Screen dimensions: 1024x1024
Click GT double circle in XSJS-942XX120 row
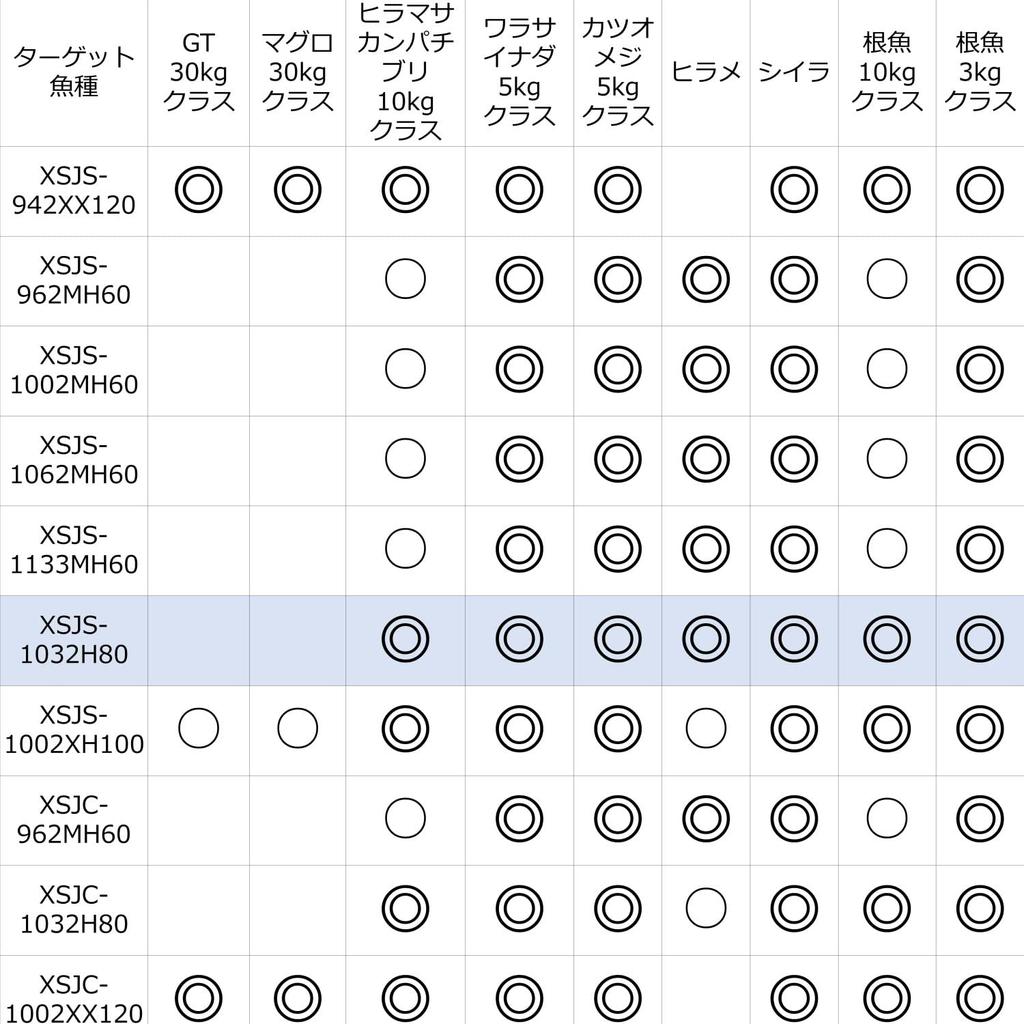point(198,190)
